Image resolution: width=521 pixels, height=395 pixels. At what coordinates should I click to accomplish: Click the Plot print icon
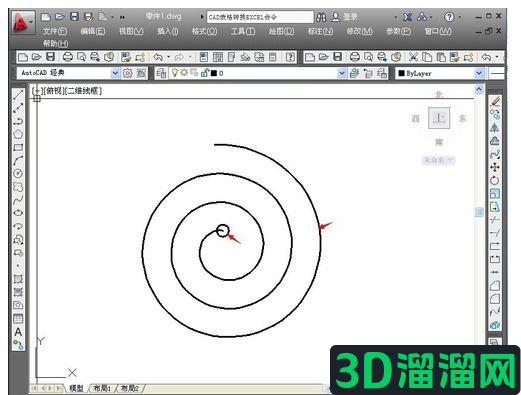pyautogui.click(x=68, y=57)
